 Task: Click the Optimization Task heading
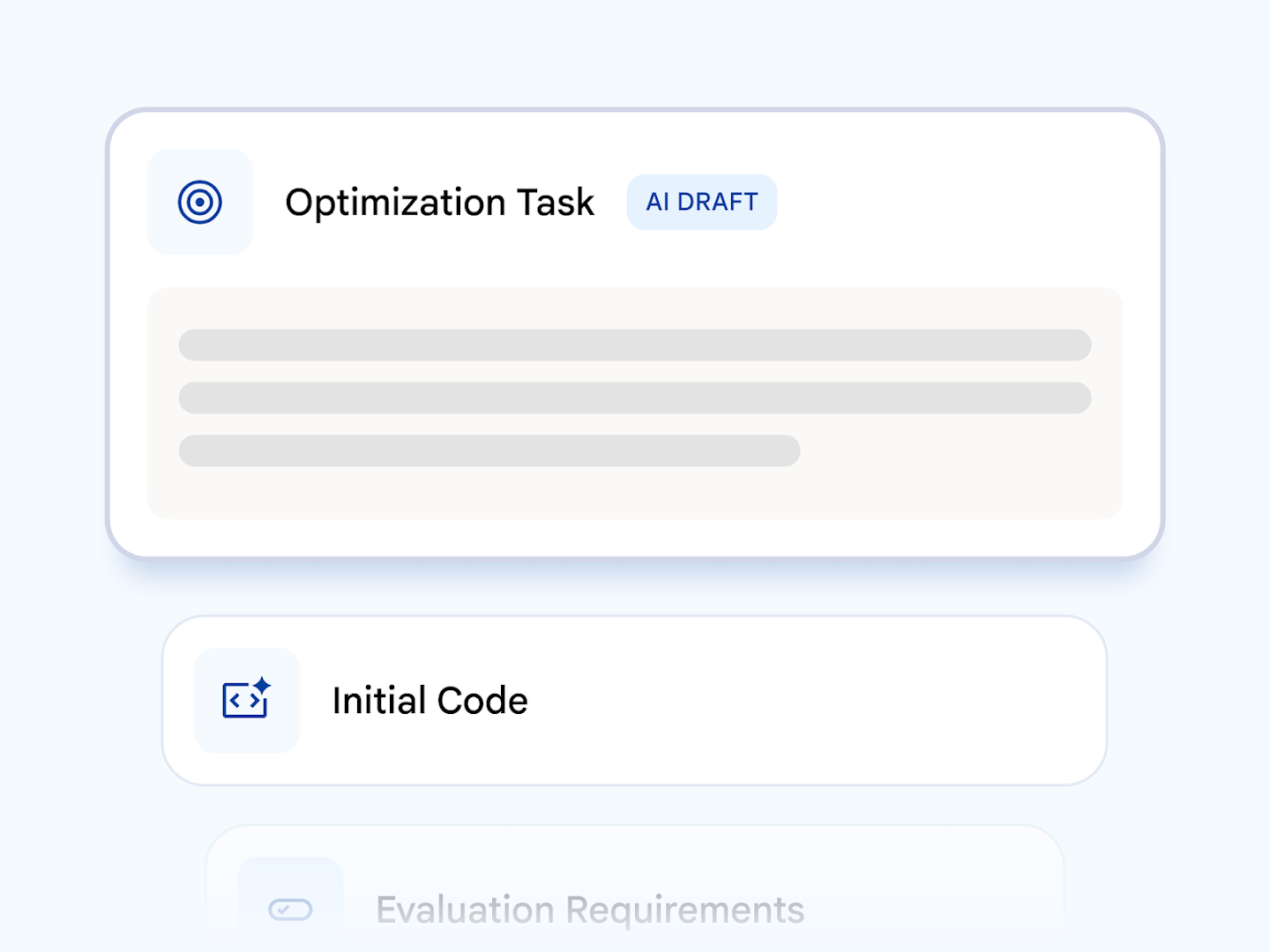coord(440,203)
